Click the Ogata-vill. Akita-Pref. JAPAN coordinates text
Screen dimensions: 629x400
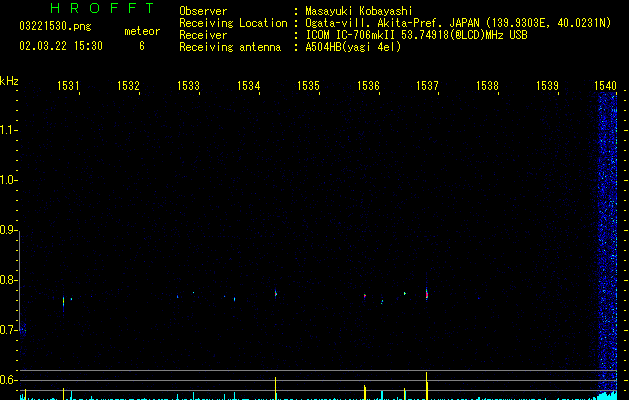[458, 23]
